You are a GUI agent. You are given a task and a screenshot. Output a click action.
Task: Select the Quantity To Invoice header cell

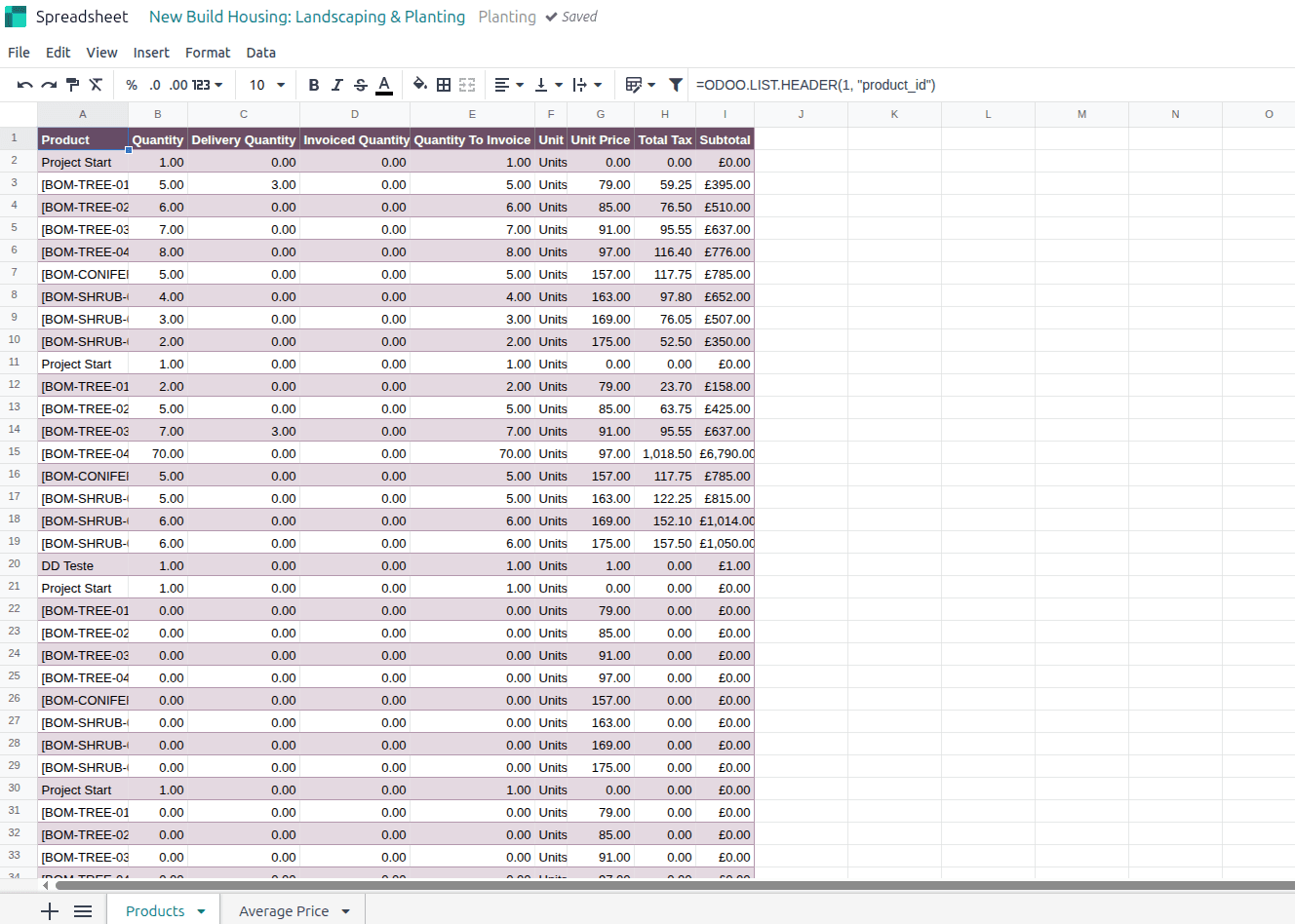tap(472, 139)
